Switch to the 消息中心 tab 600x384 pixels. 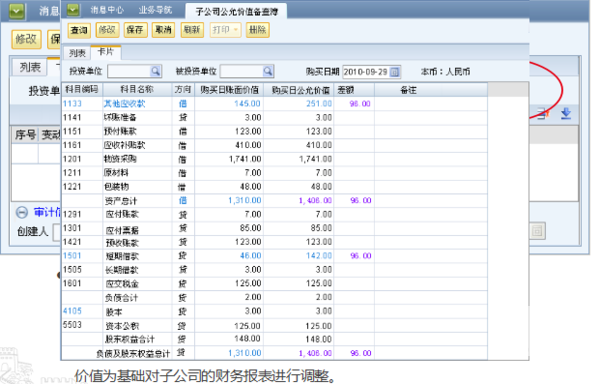[107, 10]
